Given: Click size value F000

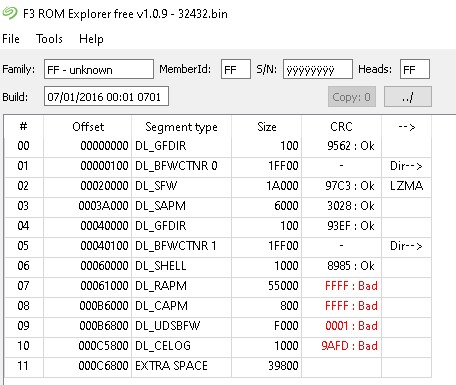Looking at the screenshot, I should click(x=286, y=326).
